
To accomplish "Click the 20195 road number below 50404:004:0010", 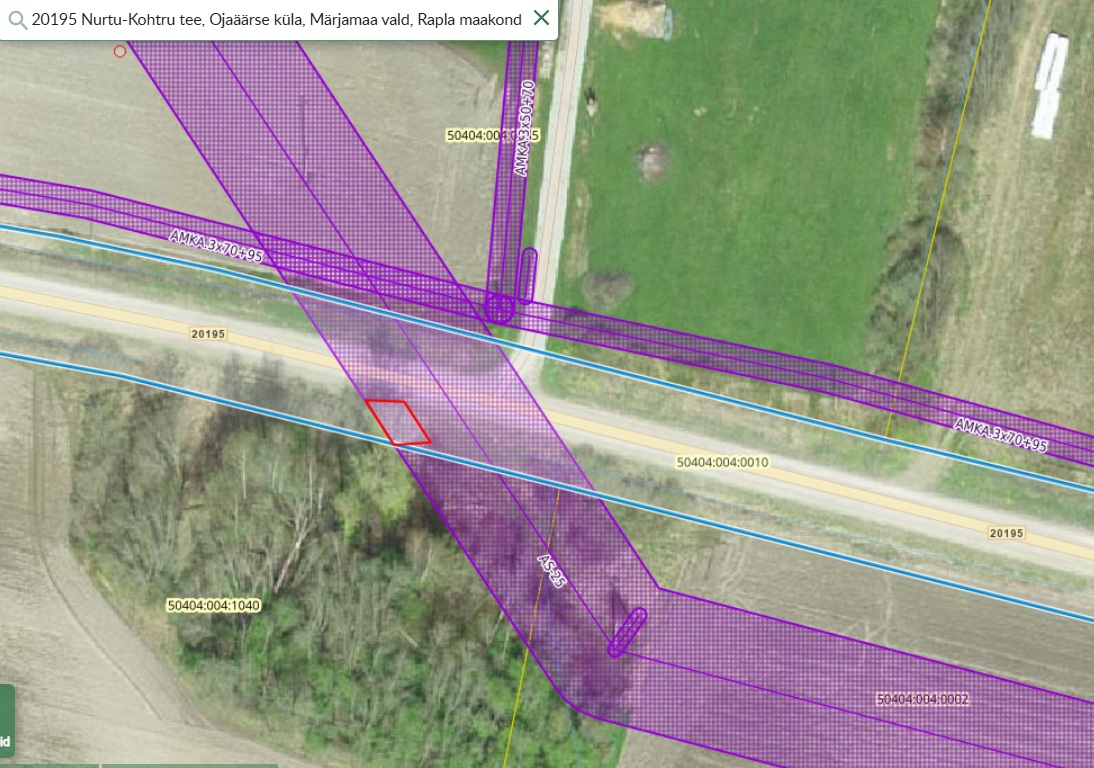I will coord(1005,533).
